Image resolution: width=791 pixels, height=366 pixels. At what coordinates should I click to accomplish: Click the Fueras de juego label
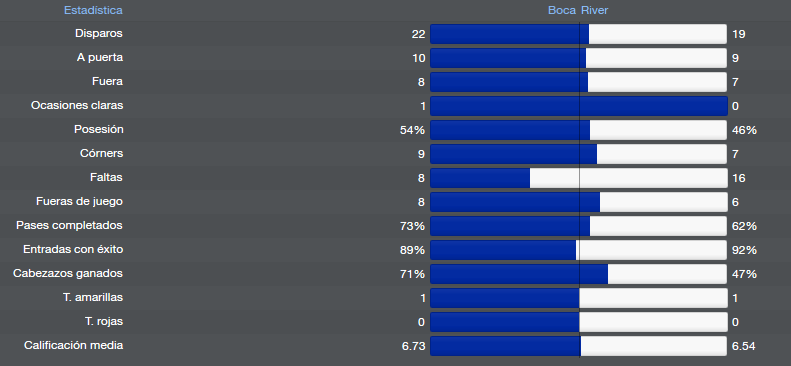(79, 201)
